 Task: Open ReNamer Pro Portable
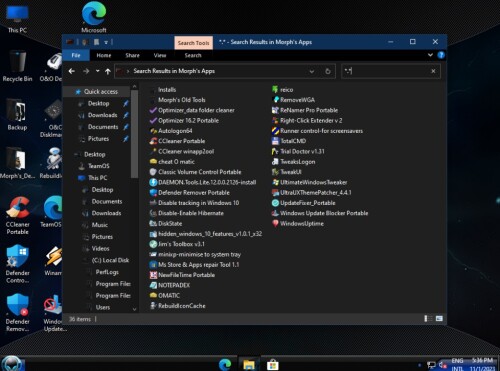point(305,110)
